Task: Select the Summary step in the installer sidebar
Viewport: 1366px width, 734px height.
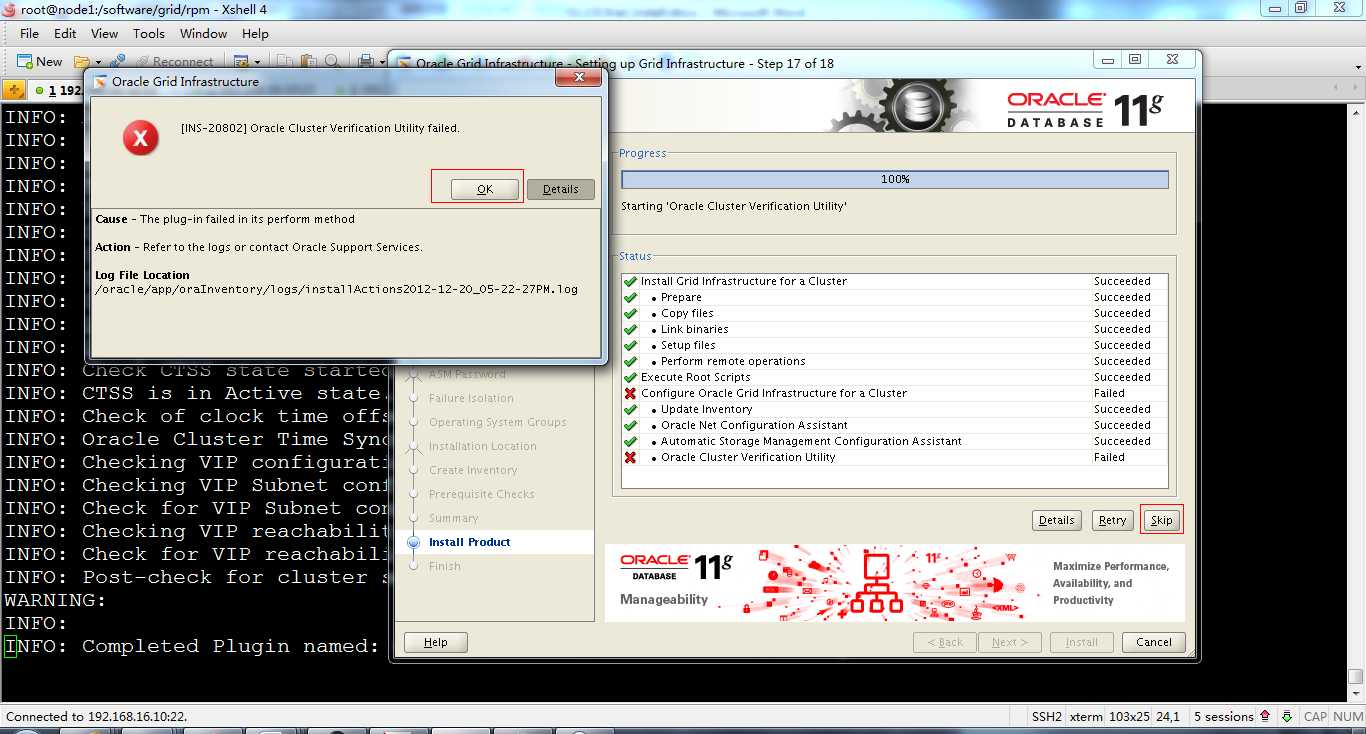Action: pyautogui.click(x=454, y=518)
